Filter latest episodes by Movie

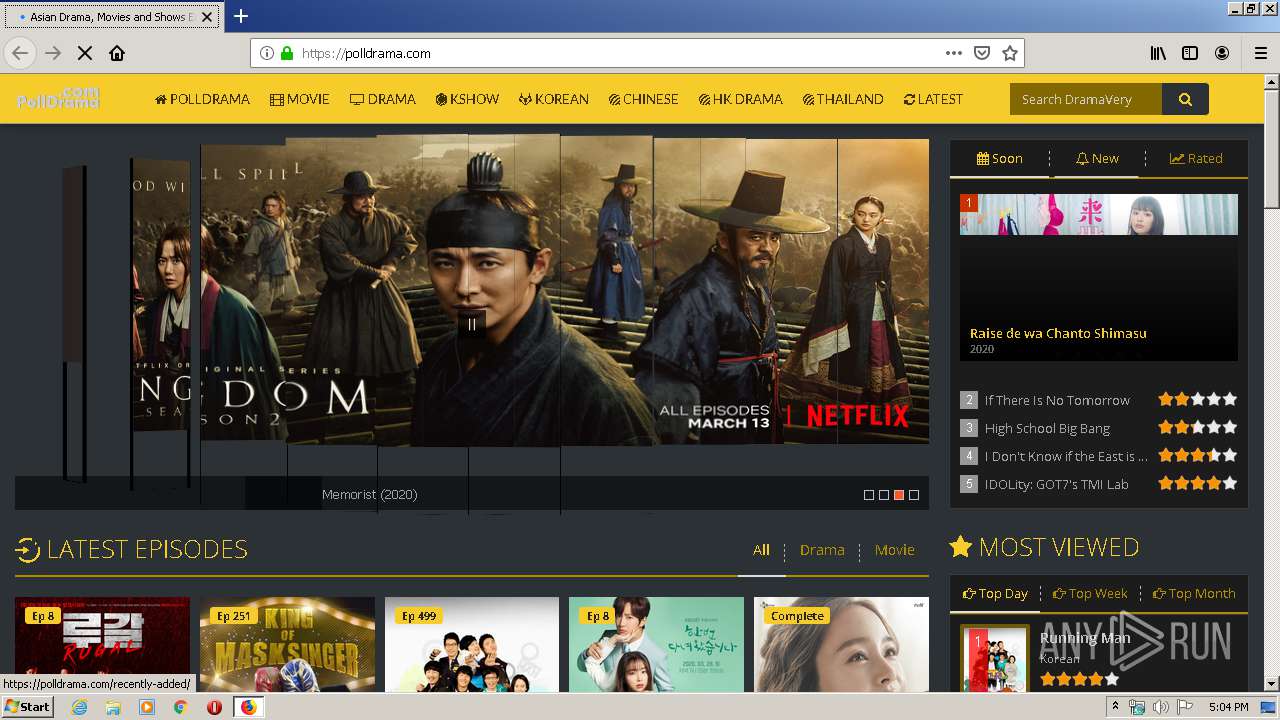[x=894, y=549]
